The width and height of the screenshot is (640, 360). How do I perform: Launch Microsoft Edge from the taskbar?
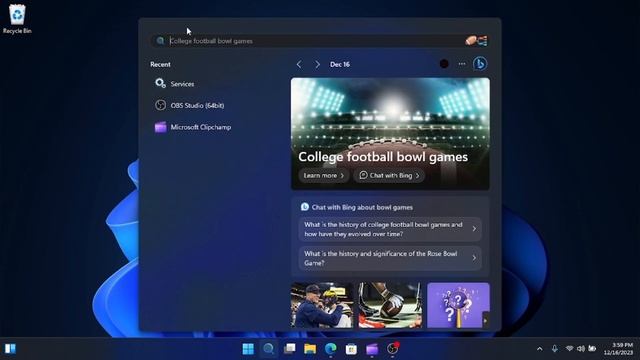(331, 349)
